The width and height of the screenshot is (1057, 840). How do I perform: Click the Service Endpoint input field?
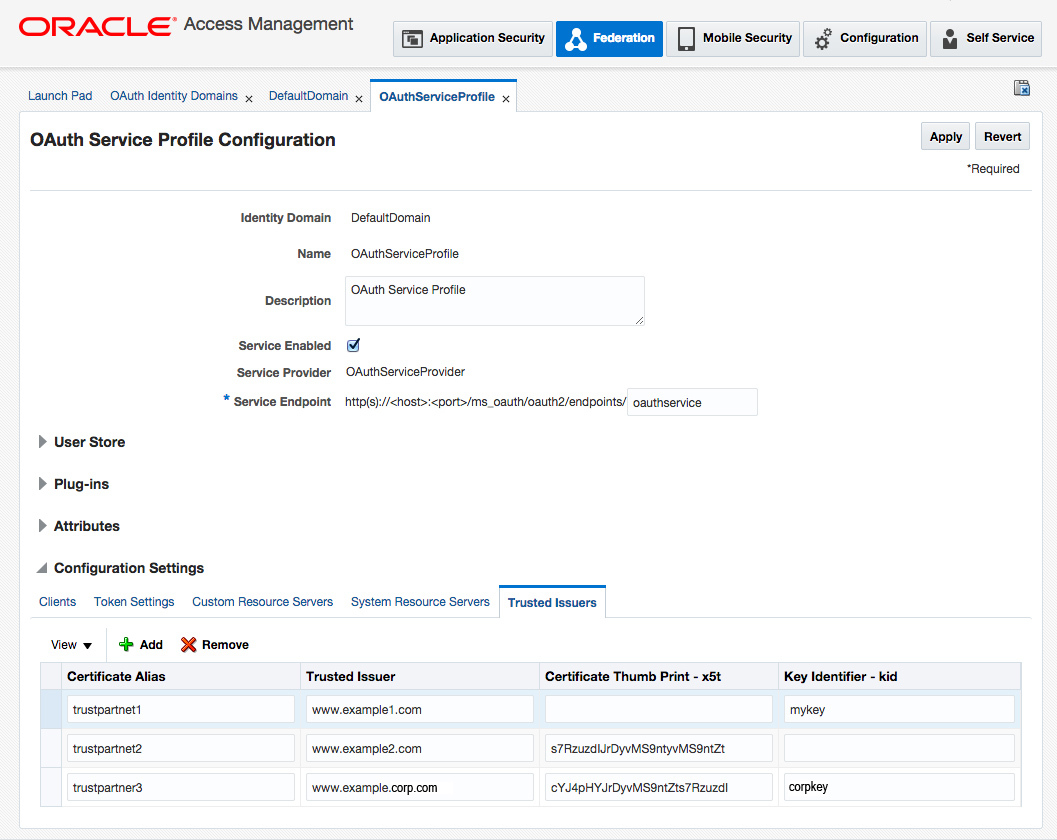coord(692,402)
